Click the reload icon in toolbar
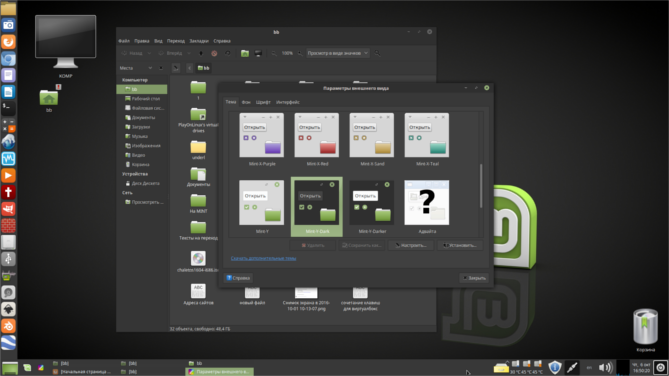This screenshot has height=376, width=669. tap(227, 53)
